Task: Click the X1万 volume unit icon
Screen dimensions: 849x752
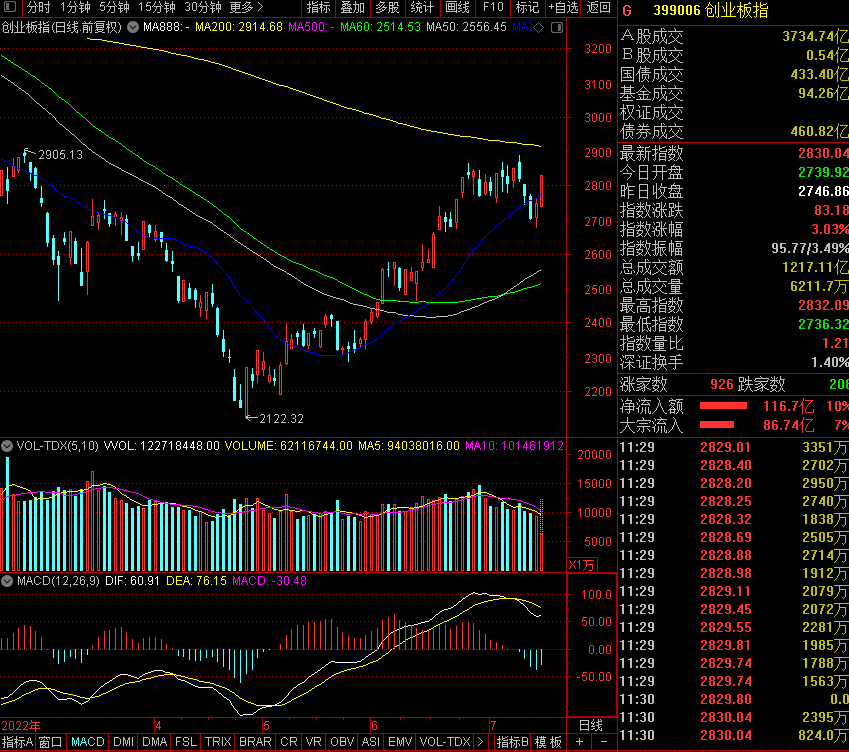Action: (x=581, y=565)
